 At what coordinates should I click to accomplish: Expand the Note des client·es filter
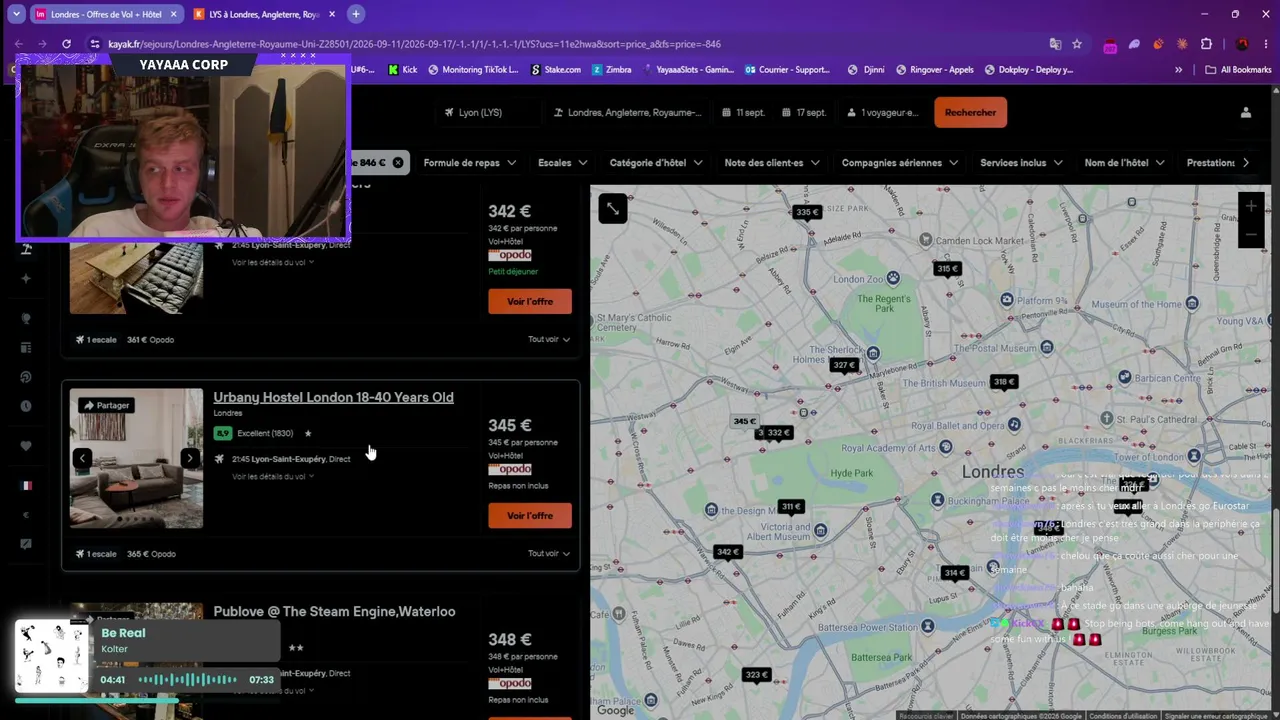coord(772,163)
